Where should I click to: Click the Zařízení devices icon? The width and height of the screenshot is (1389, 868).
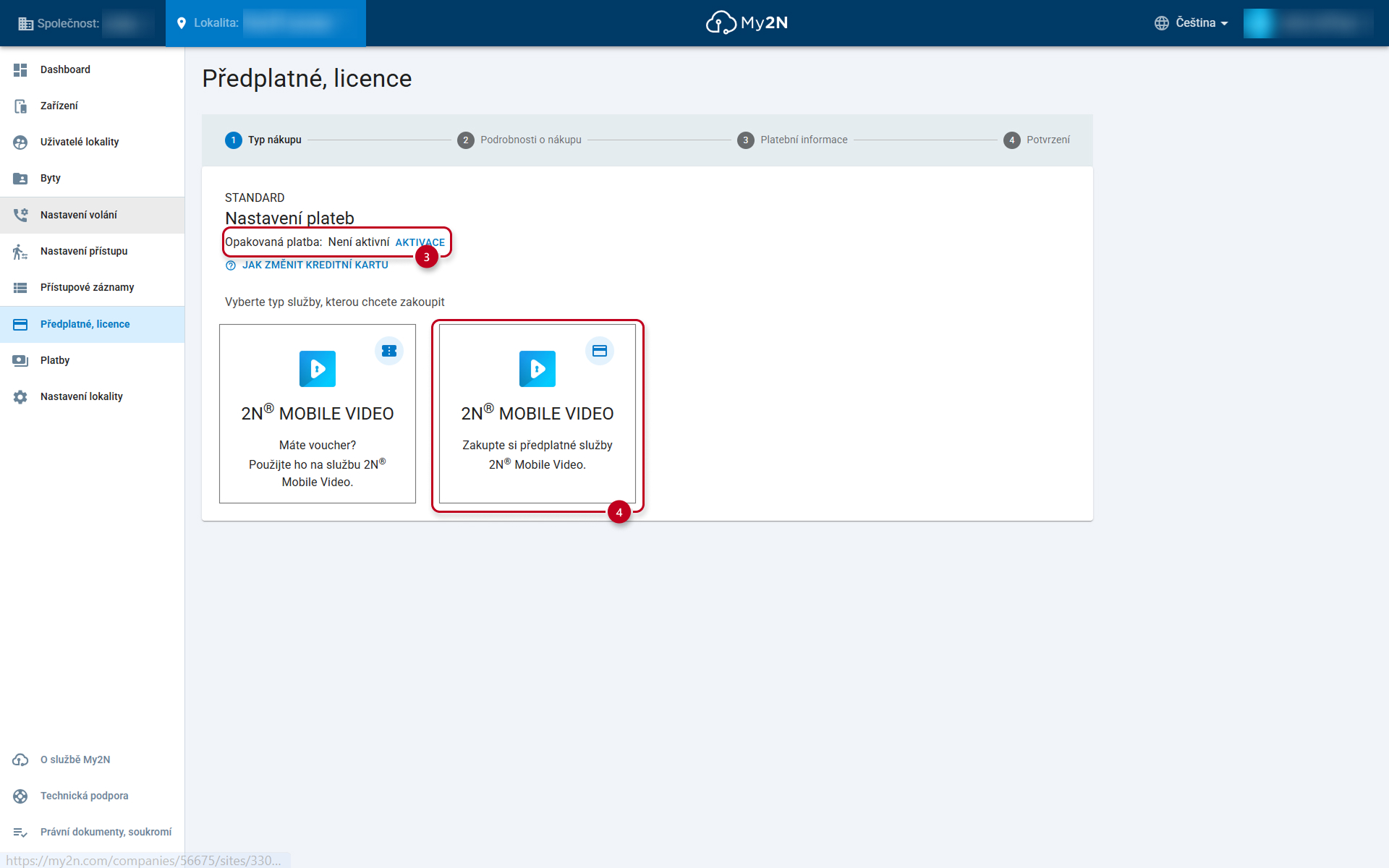(20, 106)
